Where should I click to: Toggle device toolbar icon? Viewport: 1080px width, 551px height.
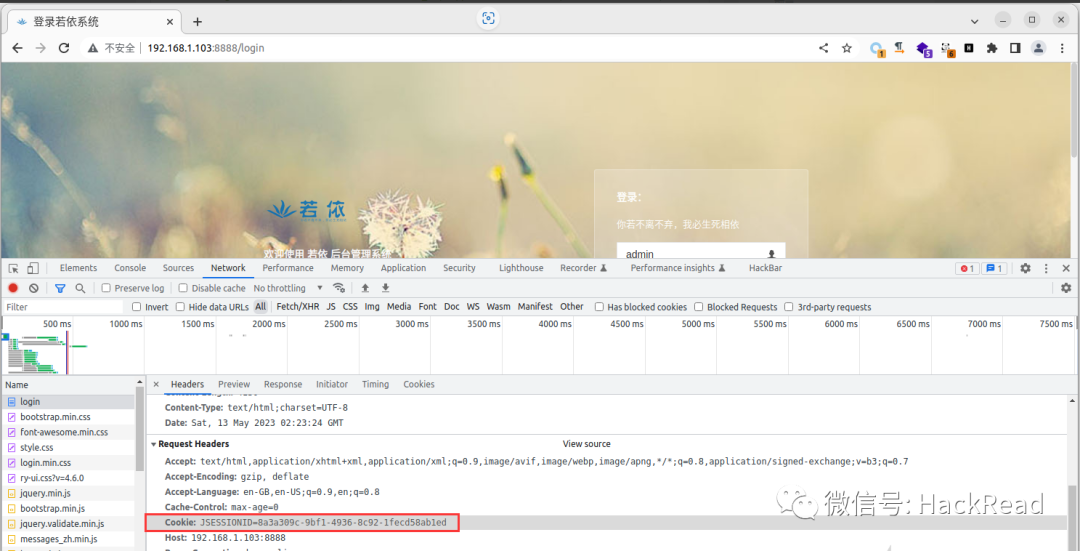point(32,268)
